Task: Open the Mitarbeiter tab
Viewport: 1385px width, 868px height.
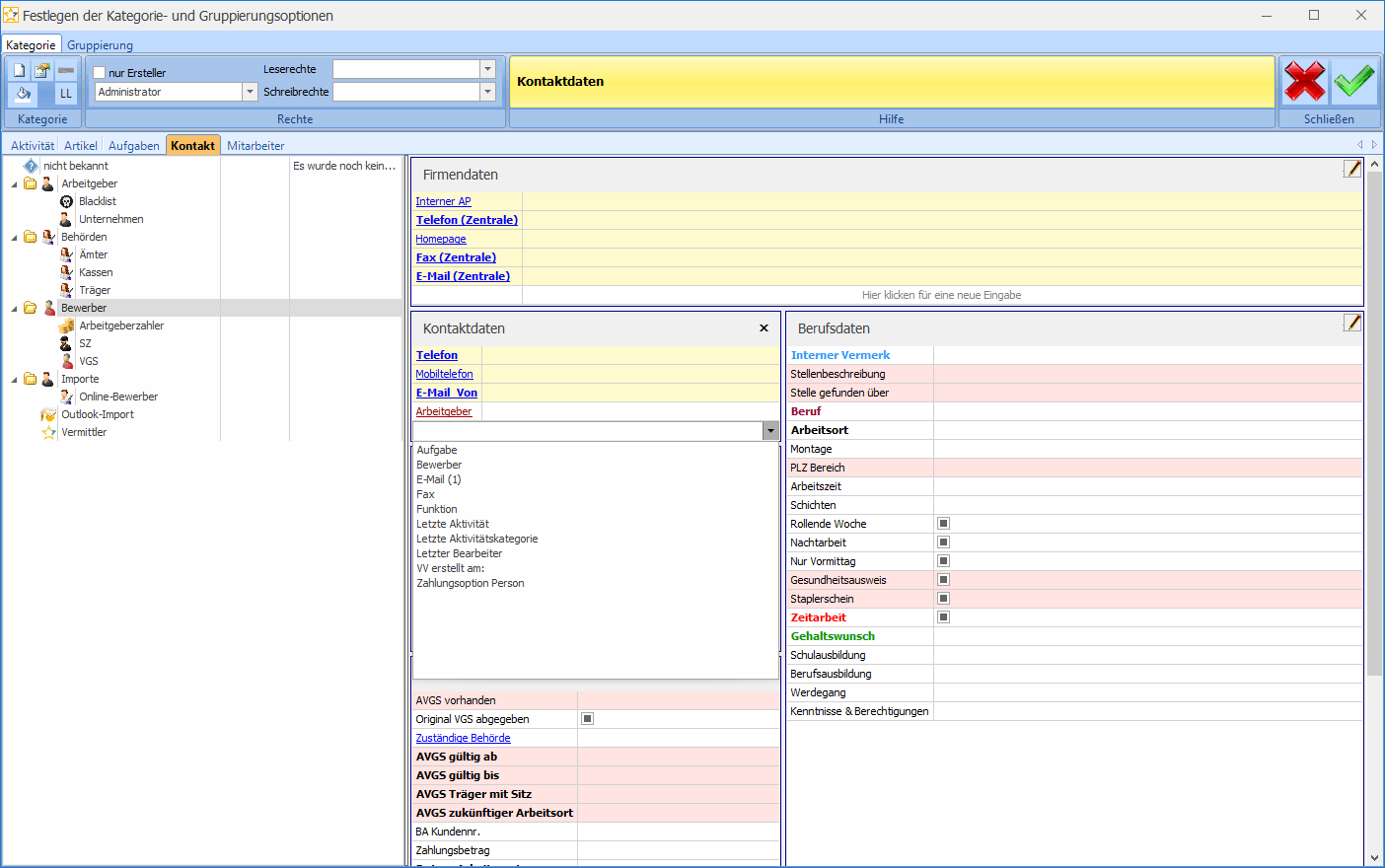Action: point(255,146)
